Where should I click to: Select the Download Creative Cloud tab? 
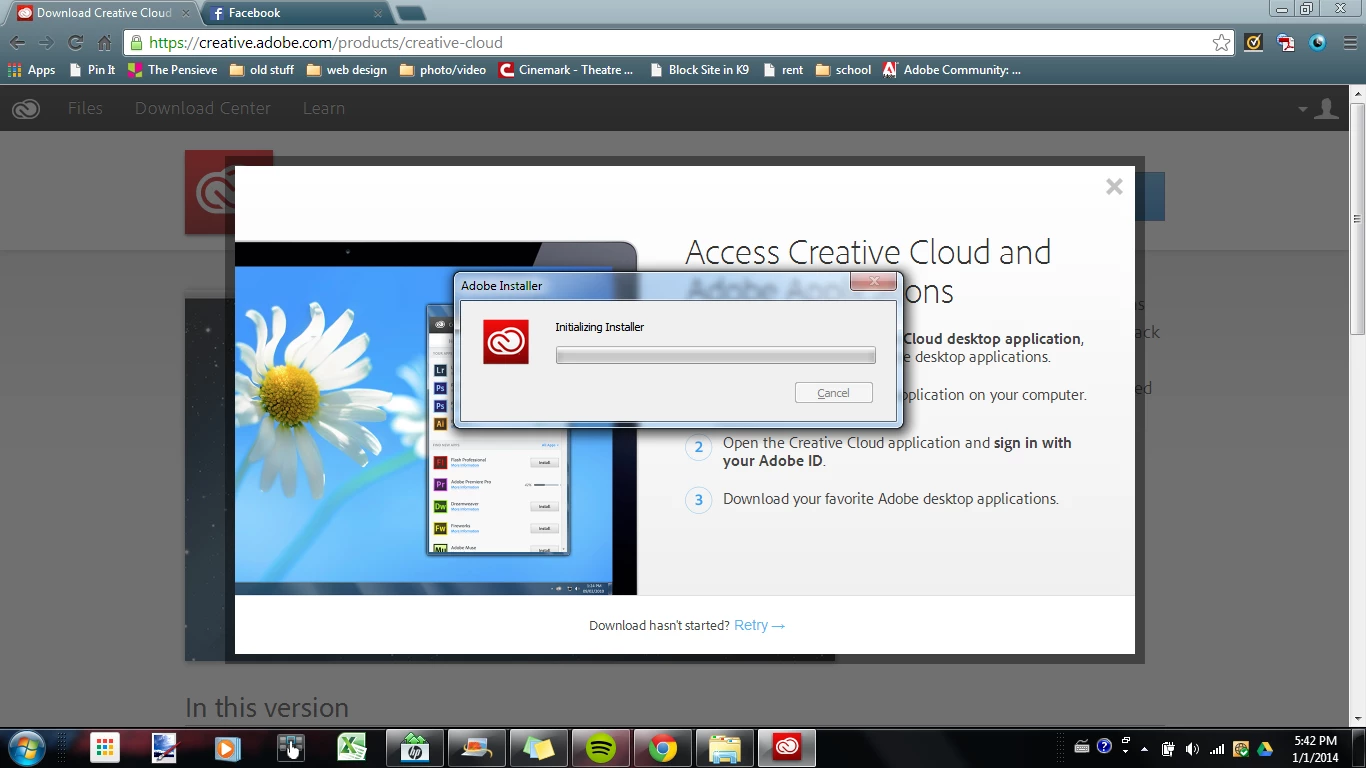click(x=103, y=13)
